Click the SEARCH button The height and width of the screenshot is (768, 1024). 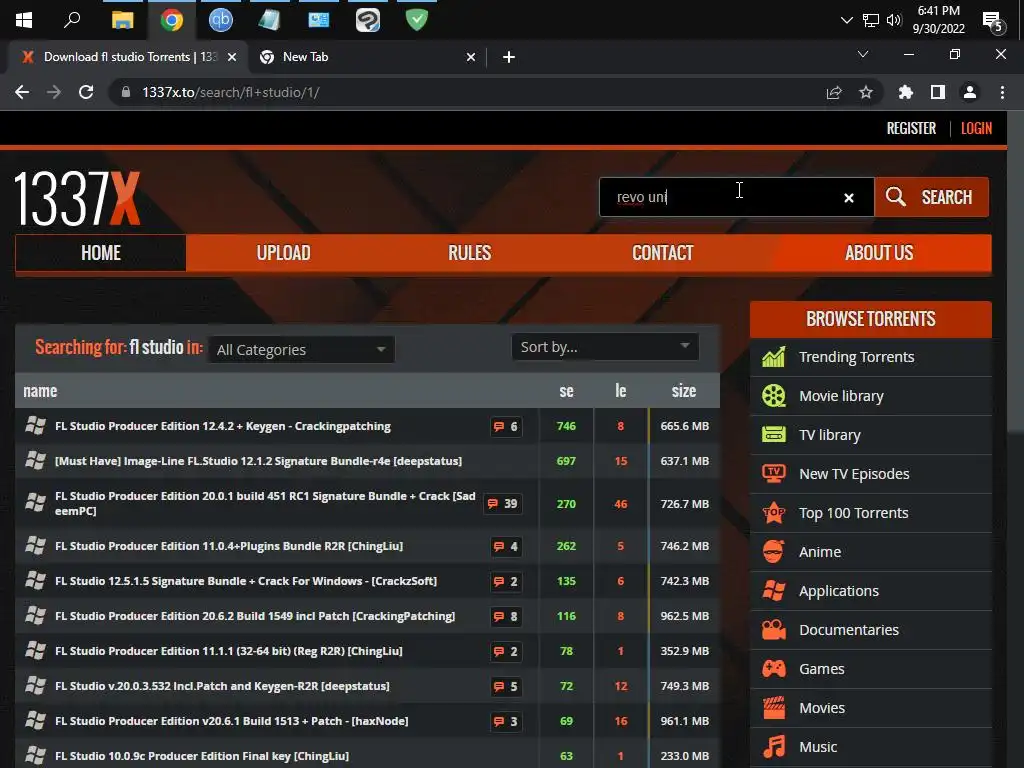point(931,197)
